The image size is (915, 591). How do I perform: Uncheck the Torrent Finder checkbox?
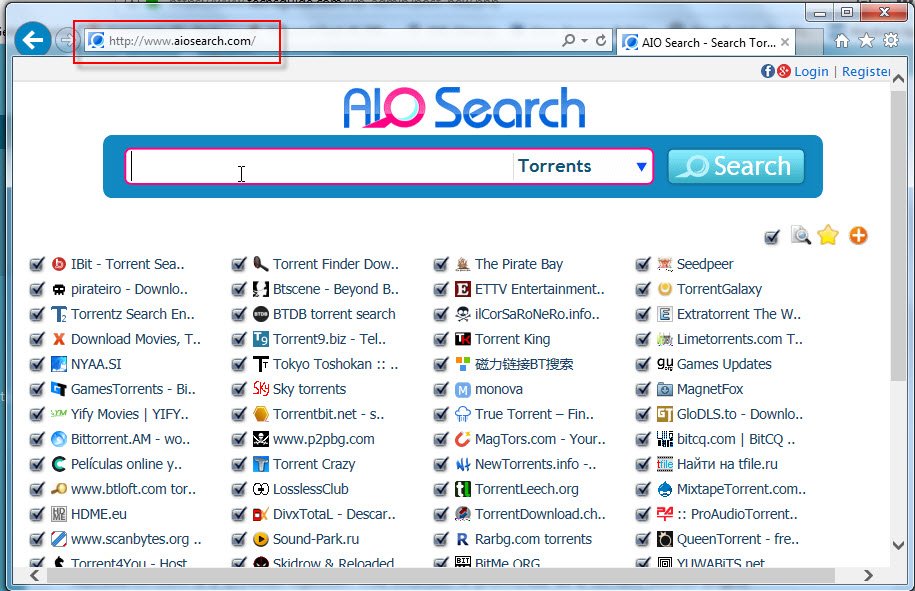(x=239, y=264)
